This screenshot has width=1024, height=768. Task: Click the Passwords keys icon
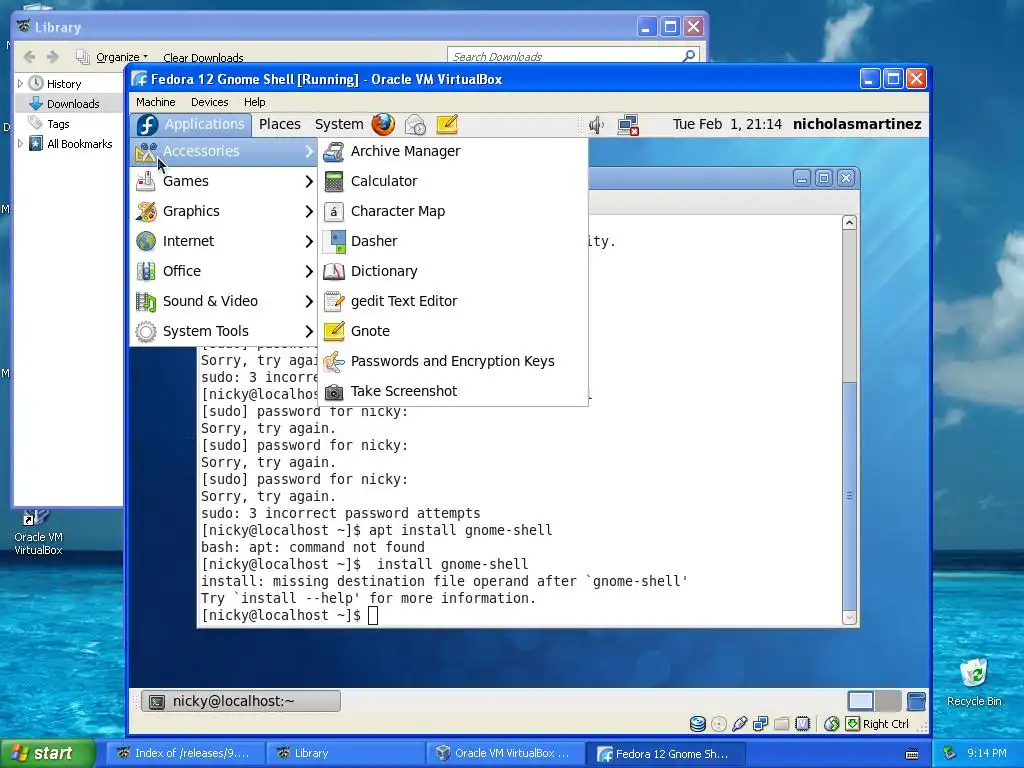(x=334, y=362)
